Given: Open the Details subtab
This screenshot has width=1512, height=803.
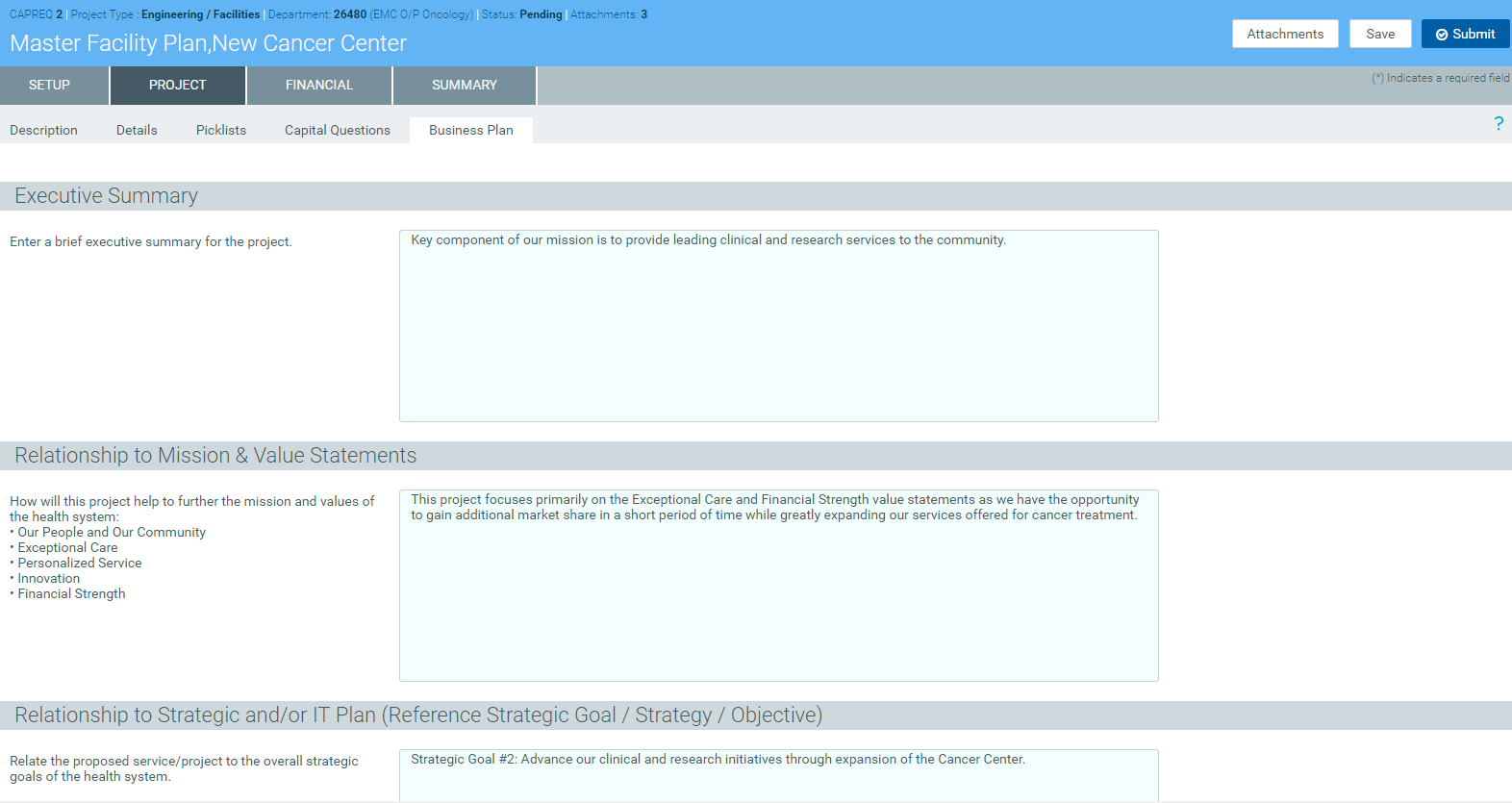Looking at the screenshot, I should [137, 131].
